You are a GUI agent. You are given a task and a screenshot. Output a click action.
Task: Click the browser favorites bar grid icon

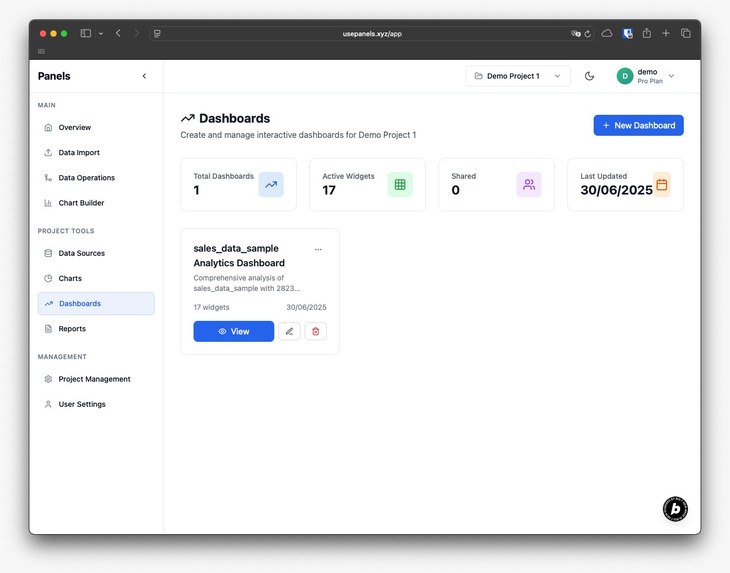[x=41, y=51]
